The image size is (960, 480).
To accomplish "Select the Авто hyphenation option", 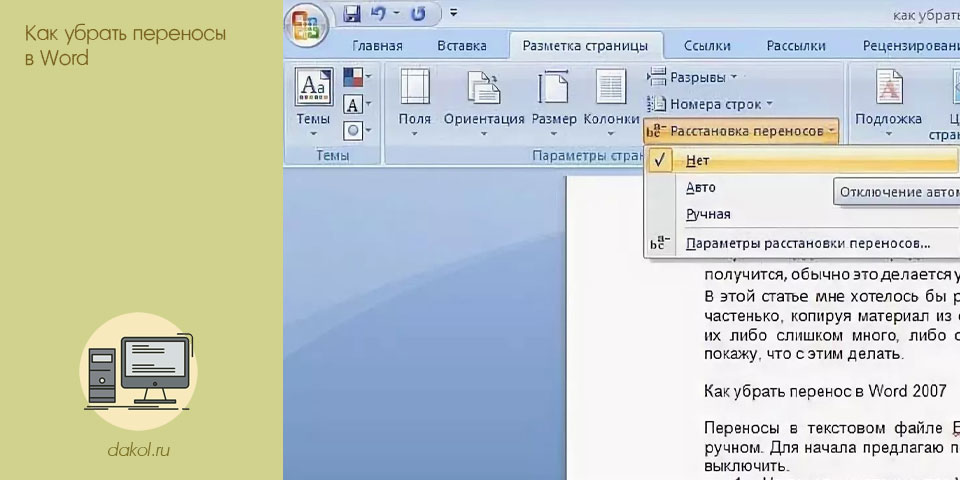I will [700, 187].
